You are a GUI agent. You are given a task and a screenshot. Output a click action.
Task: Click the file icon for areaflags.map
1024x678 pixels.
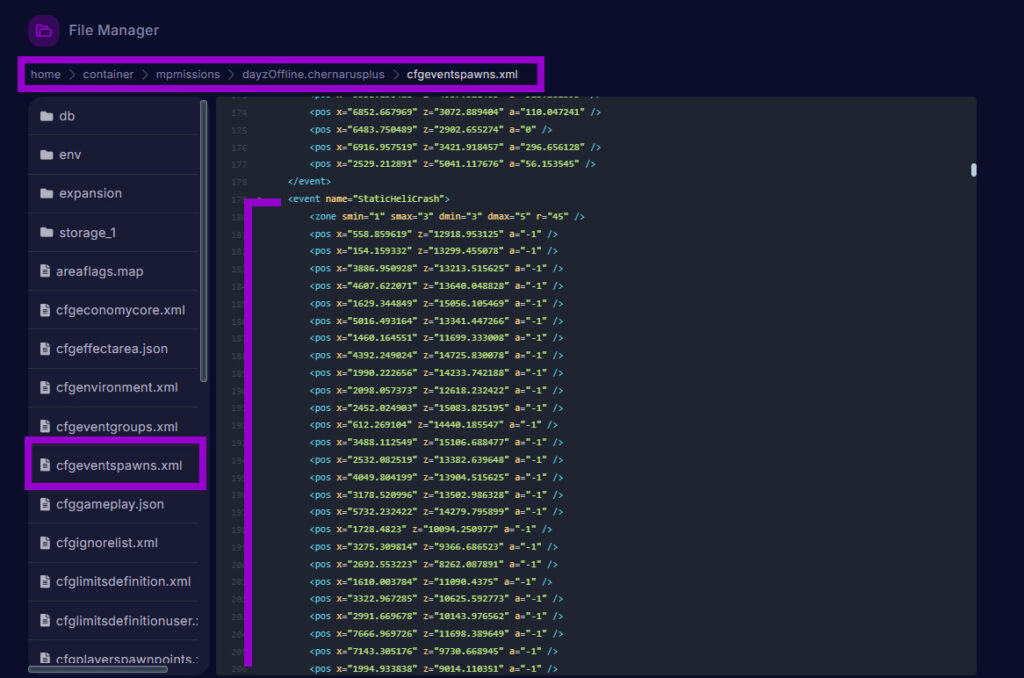click(x=45, y=271)
